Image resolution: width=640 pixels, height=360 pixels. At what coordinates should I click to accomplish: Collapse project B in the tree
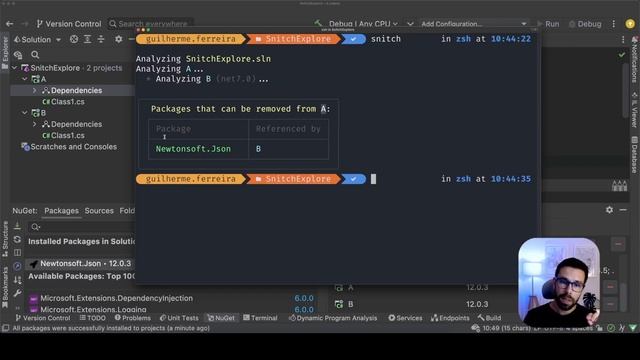coord(24,113)
